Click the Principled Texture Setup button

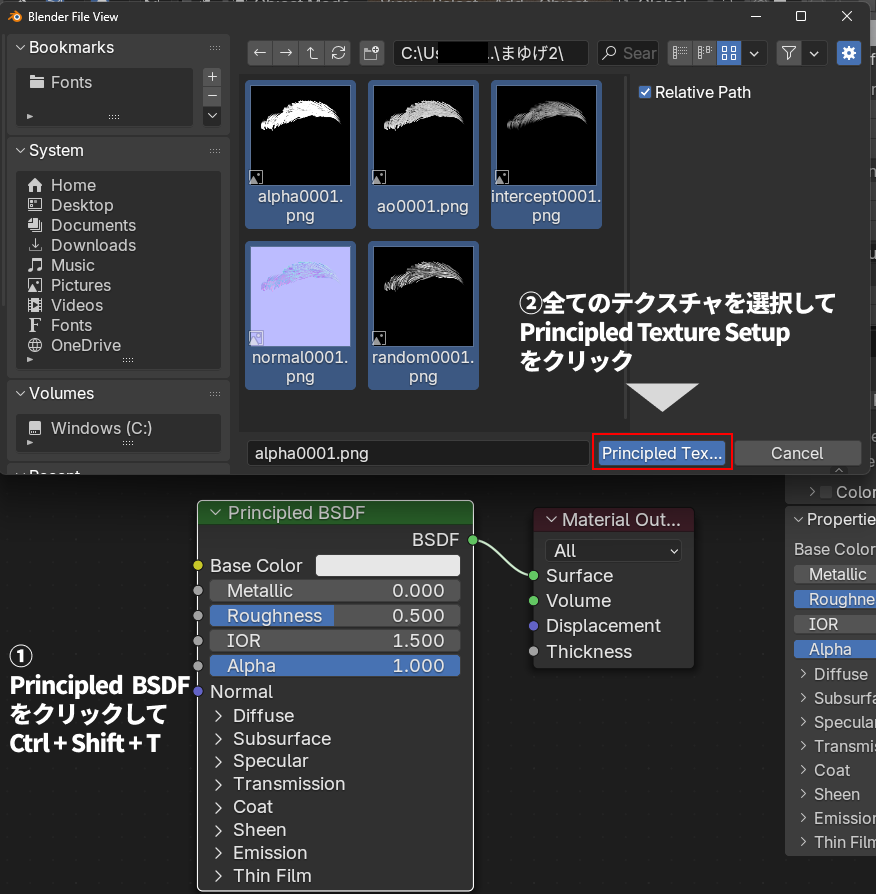tap(662, 453)
